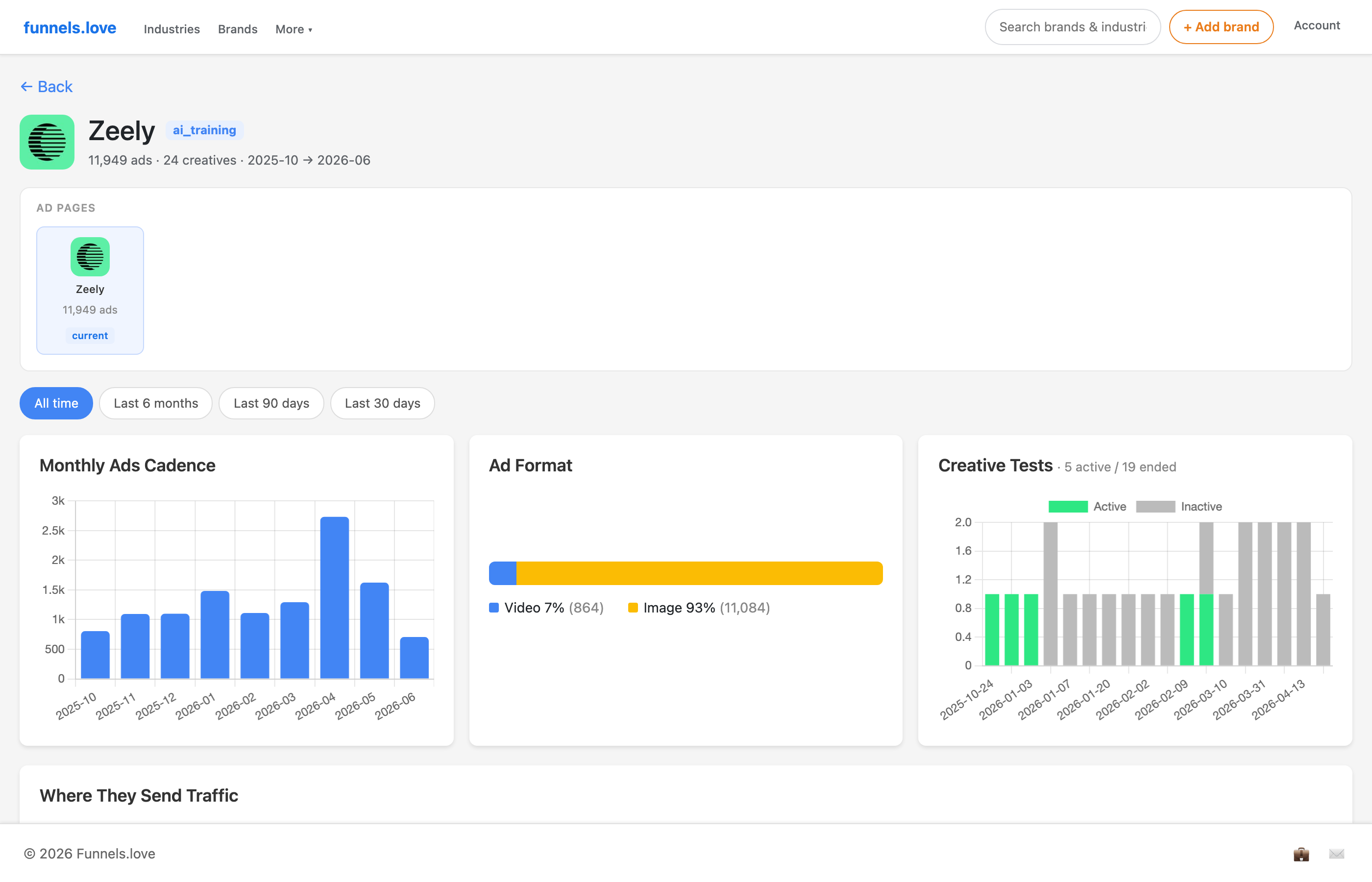This screenshot has height=882, width=1372.
Task: Click the ai_training tag badge
Action: point(204,130)
